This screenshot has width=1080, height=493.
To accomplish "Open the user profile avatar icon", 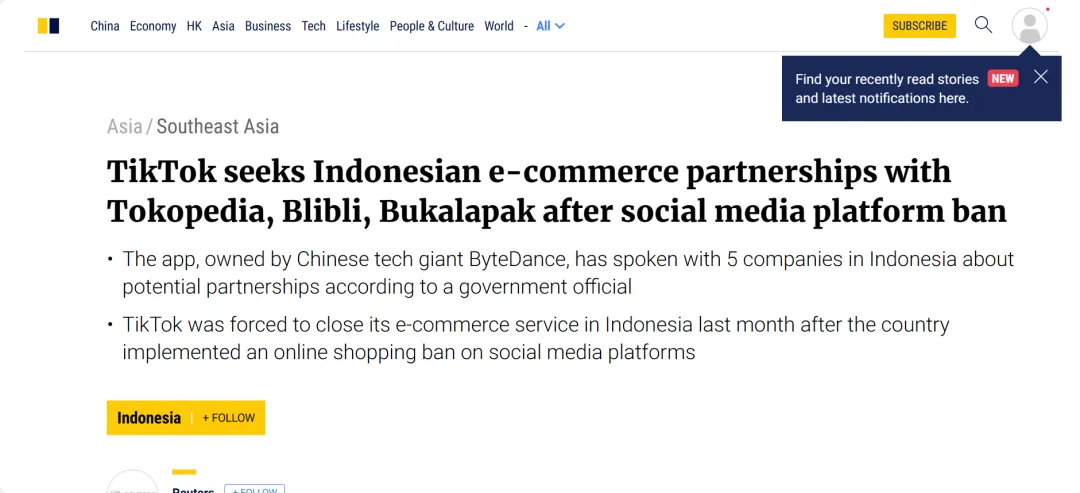I will [x=1029, y=26].
